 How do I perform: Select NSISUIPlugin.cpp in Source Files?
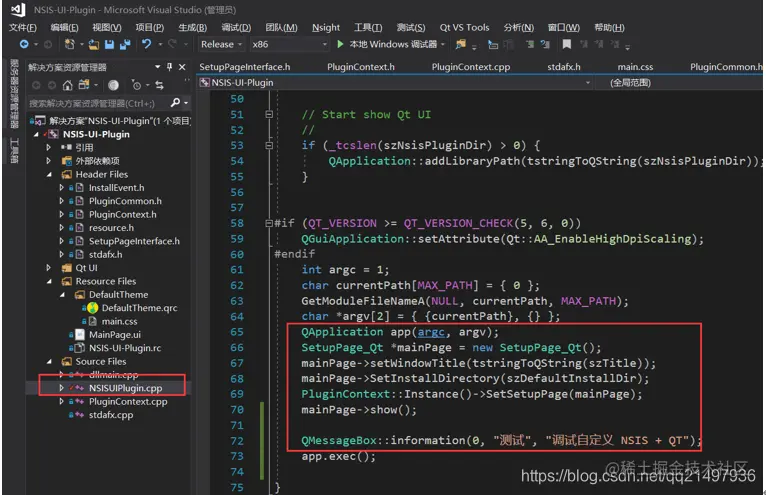[125, 388]
